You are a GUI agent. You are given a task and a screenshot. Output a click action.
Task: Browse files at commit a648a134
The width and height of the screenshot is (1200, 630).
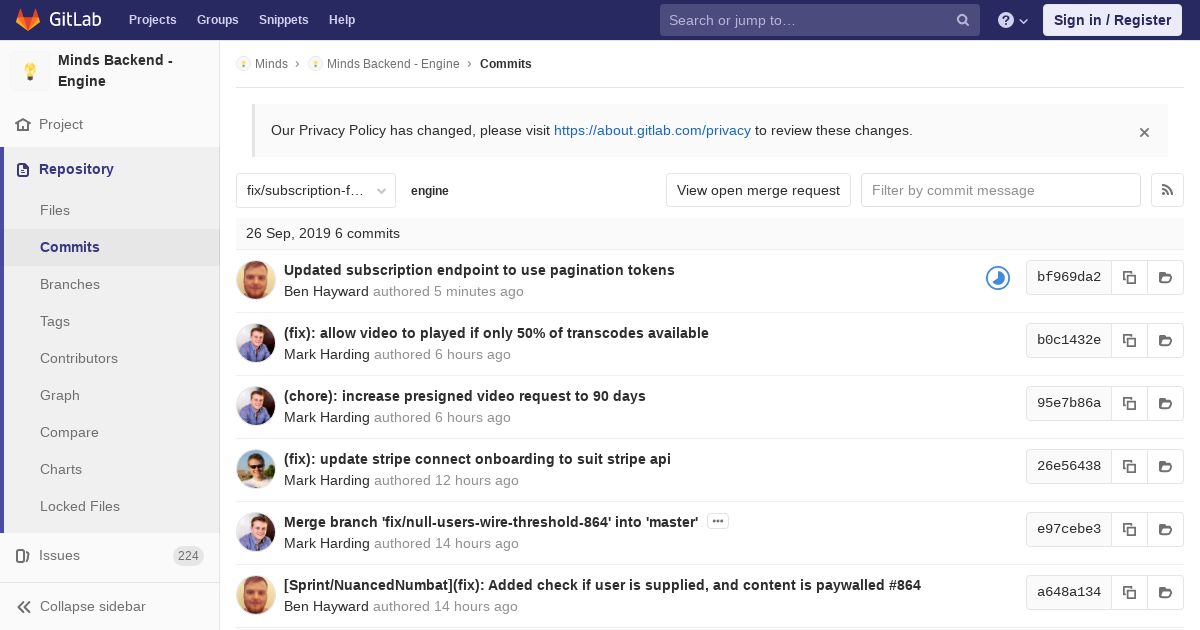(x=1165, y=593)
